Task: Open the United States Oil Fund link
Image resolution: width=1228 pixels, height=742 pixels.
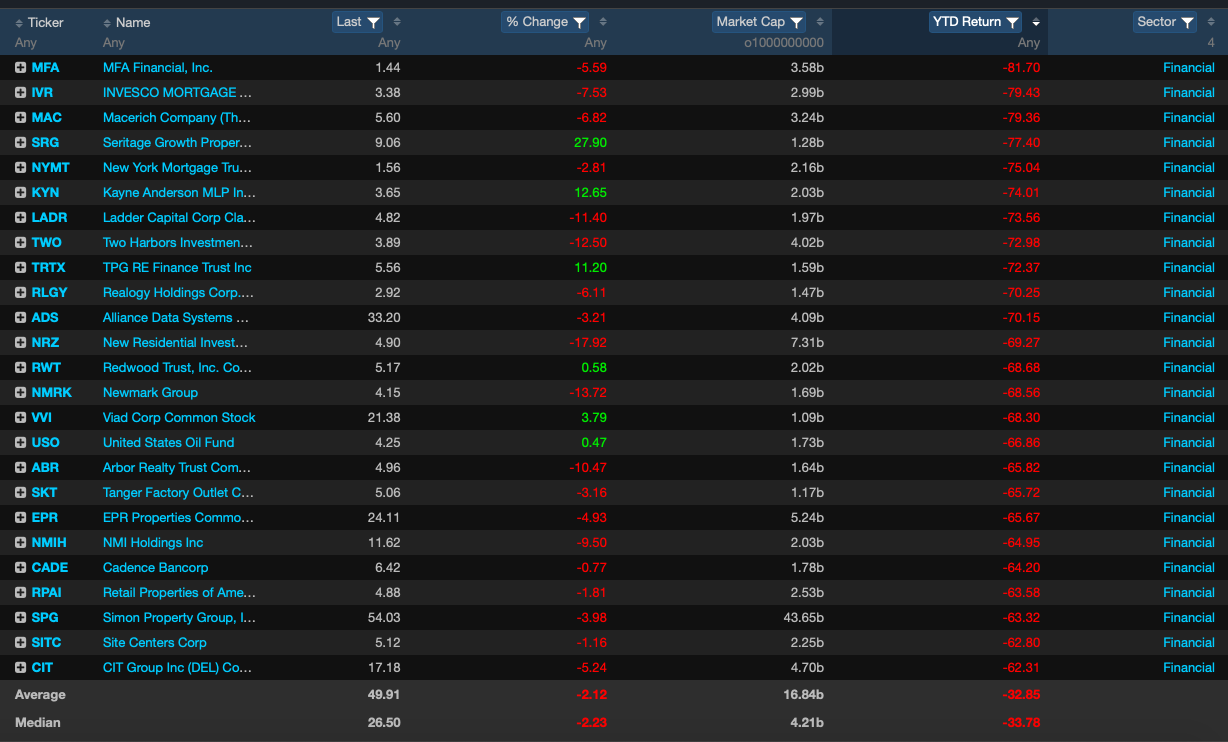Action: [x=168, y=442]
